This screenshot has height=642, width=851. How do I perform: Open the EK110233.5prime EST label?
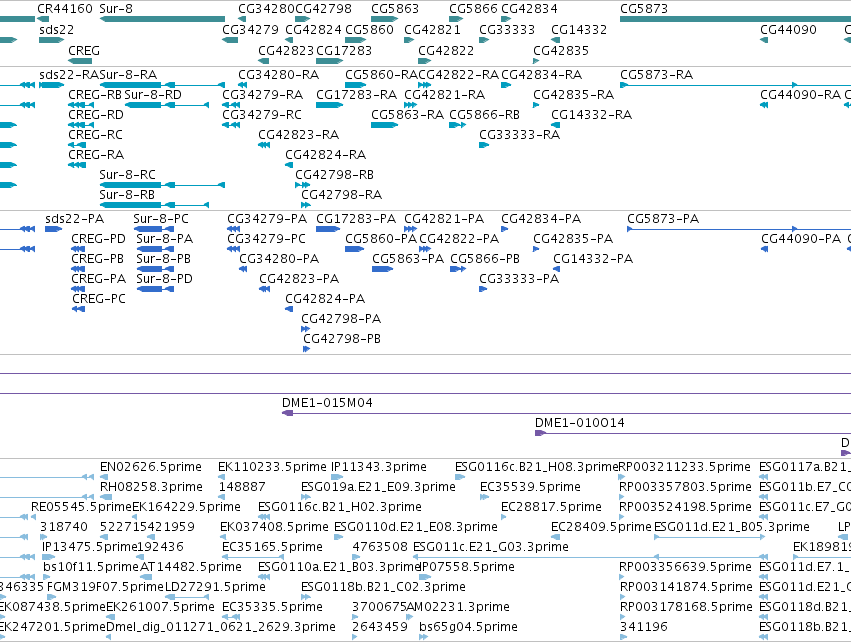pyautogui.click(x=272, y=467)
